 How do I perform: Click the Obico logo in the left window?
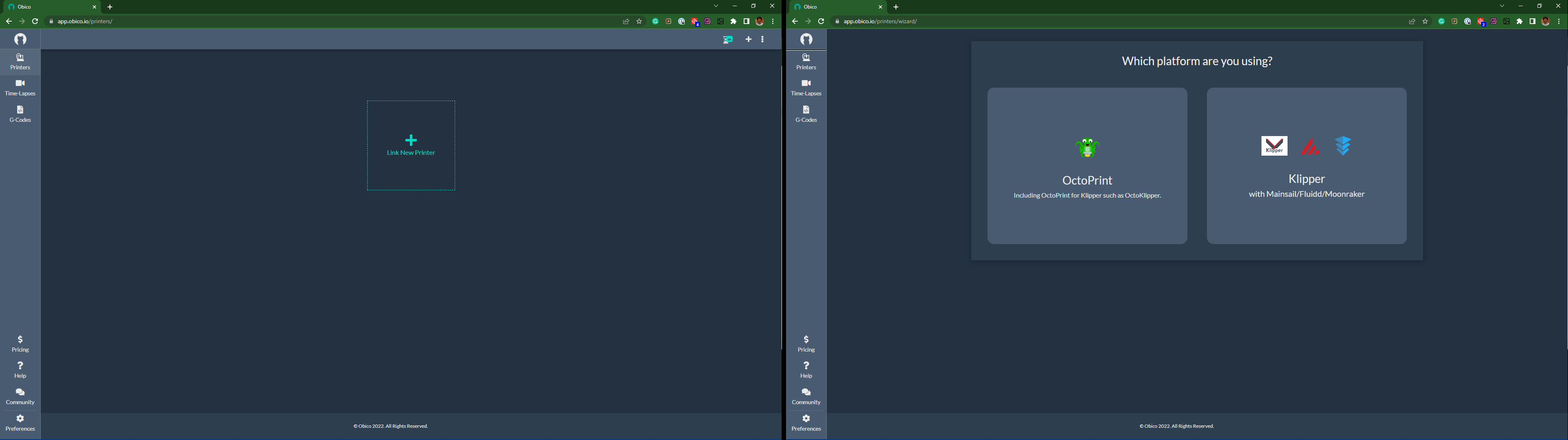point(21,39)
